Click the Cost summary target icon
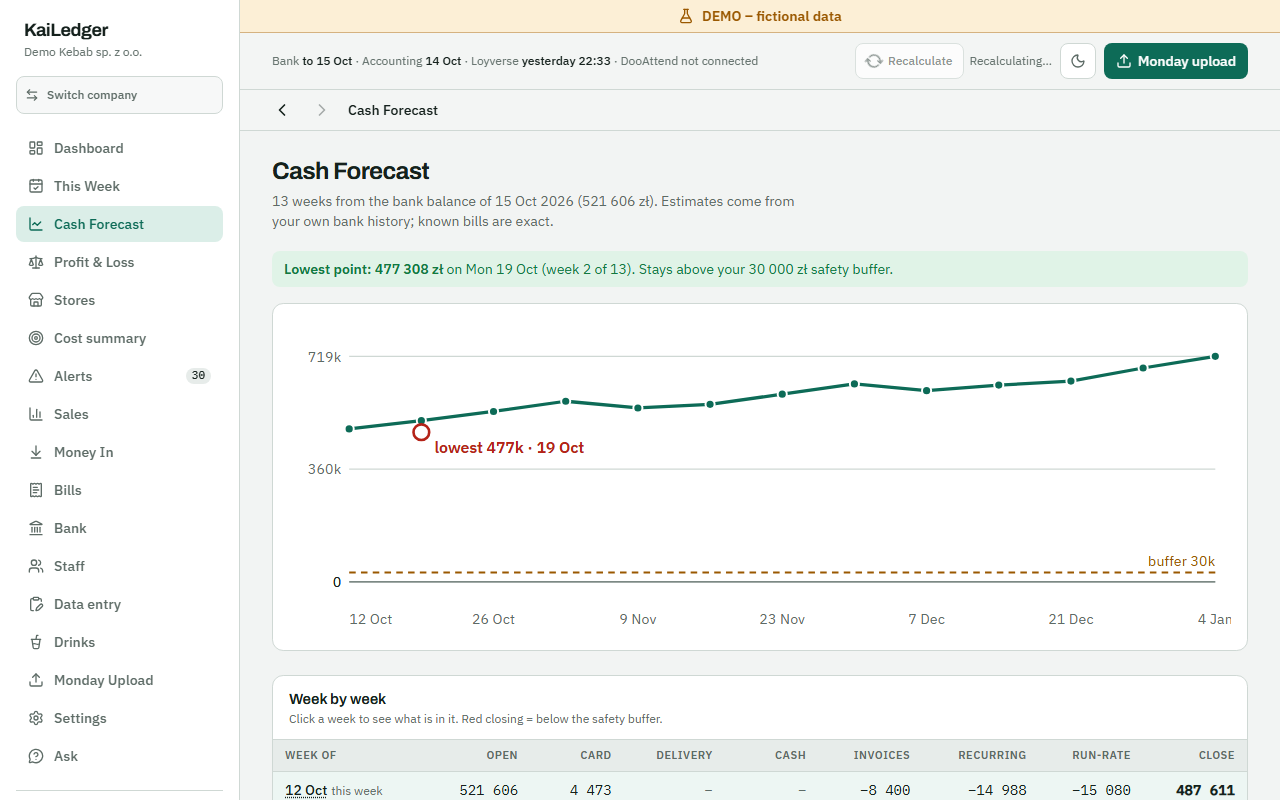This screenshot has height=800, width=1280. tap(36, 338)
